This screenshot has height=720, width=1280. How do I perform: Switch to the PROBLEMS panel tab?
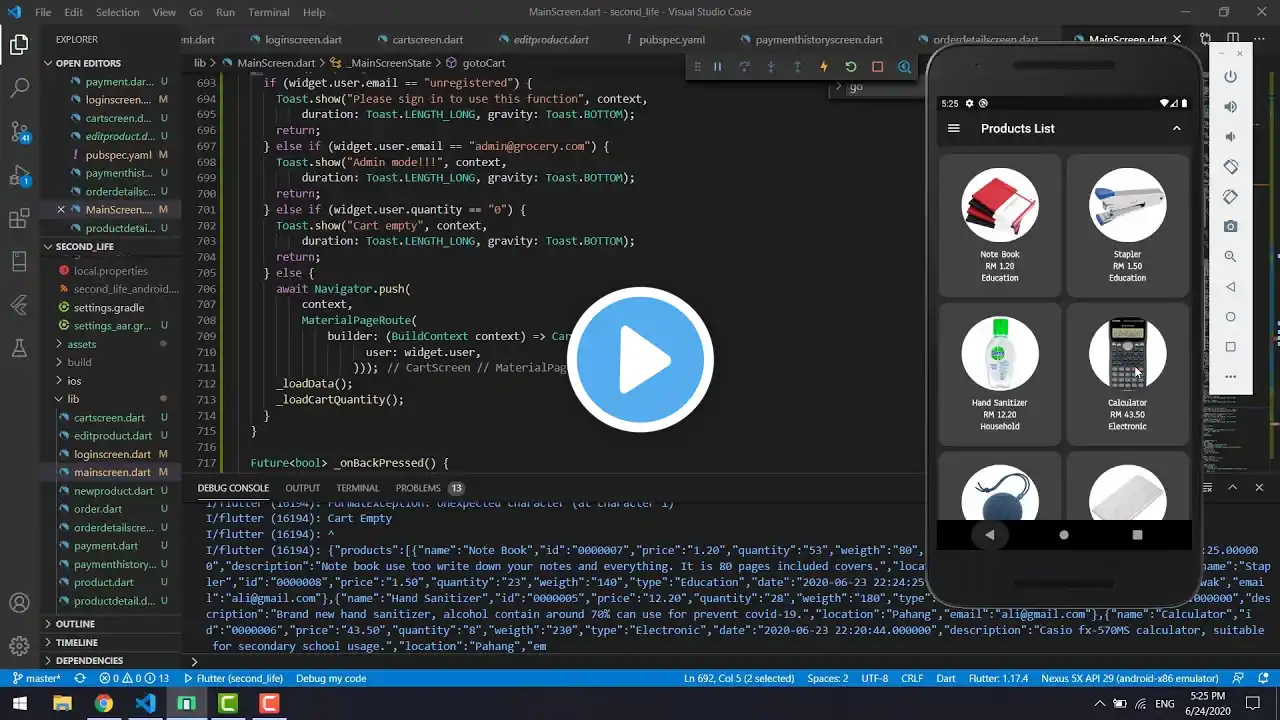click(x=418, y=488)
